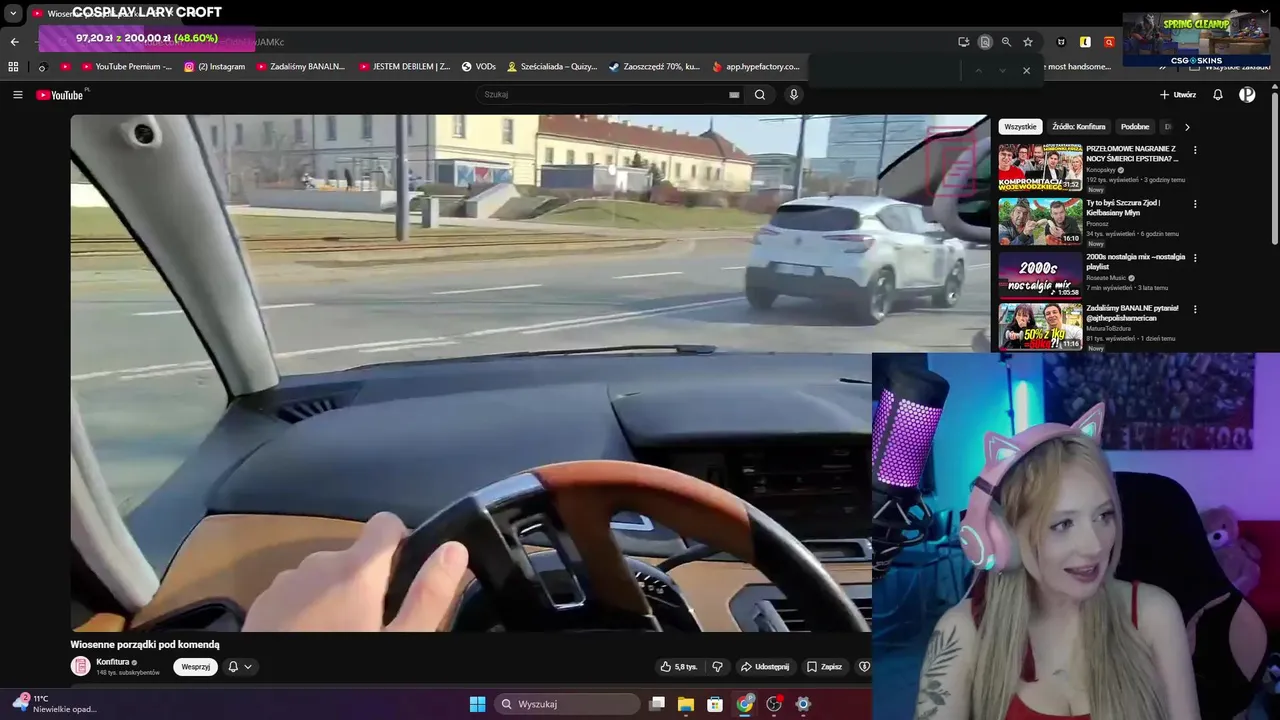This screenshot has height=720, width=1280.
Task: Click the Zapisz save button
Action: [x=825, y=667]
